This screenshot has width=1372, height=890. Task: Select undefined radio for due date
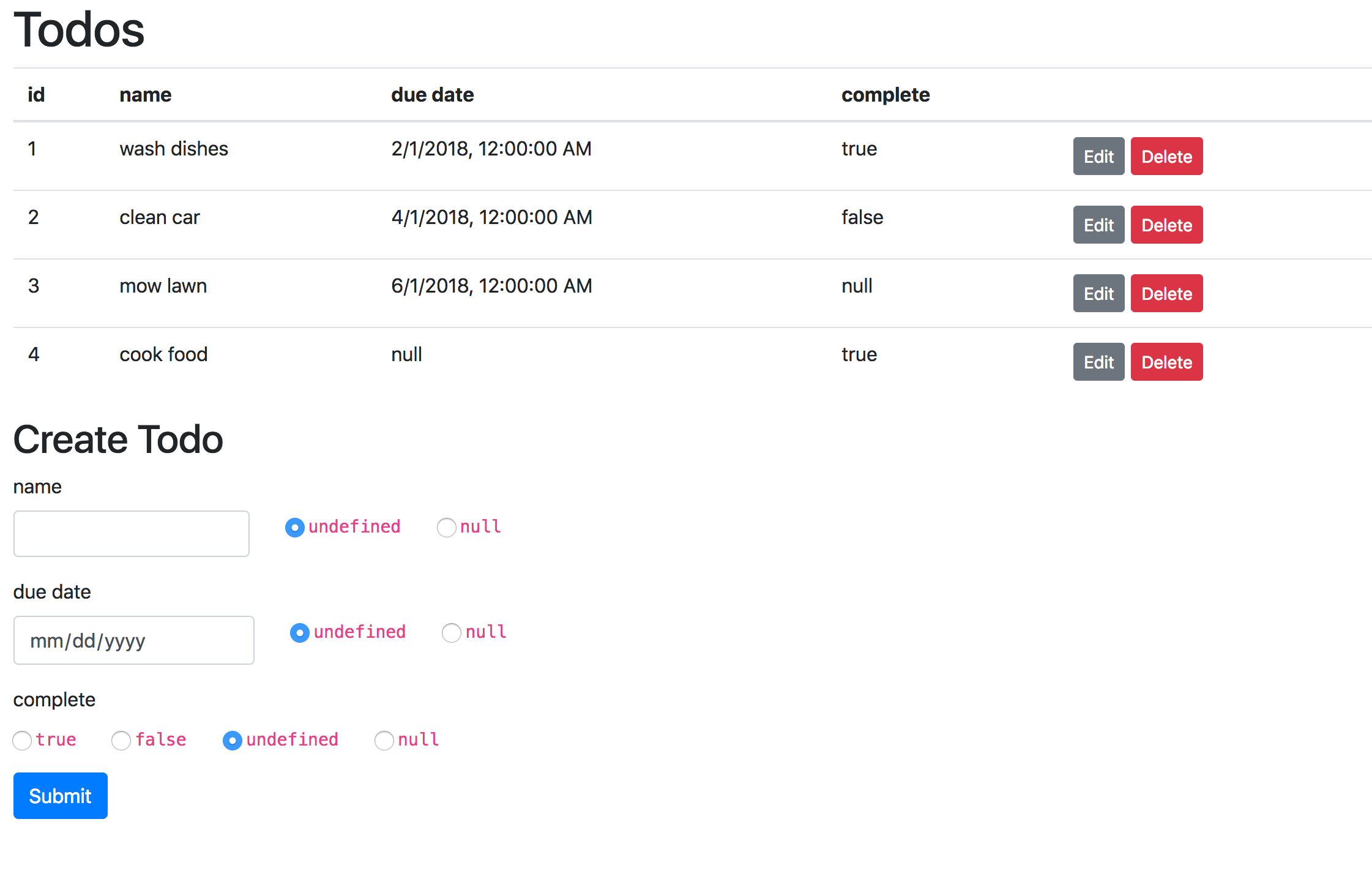tap(299, 632)
